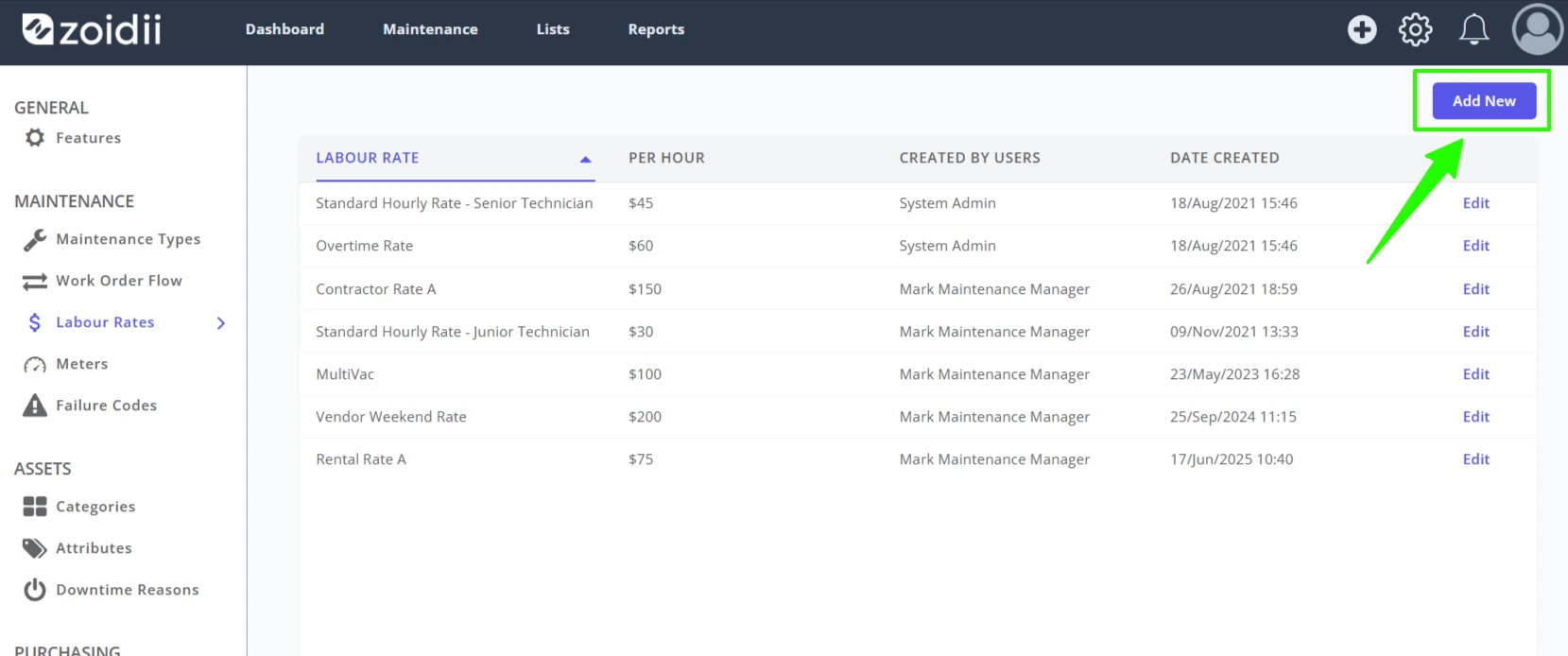Go to the zoidii logo home

pos(92,29)
